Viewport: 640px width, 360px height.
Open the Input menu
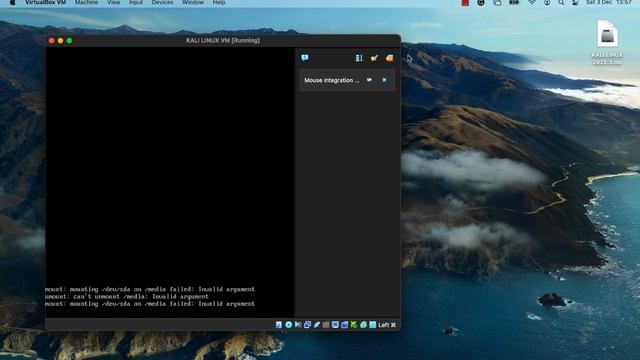click(136, 2)
